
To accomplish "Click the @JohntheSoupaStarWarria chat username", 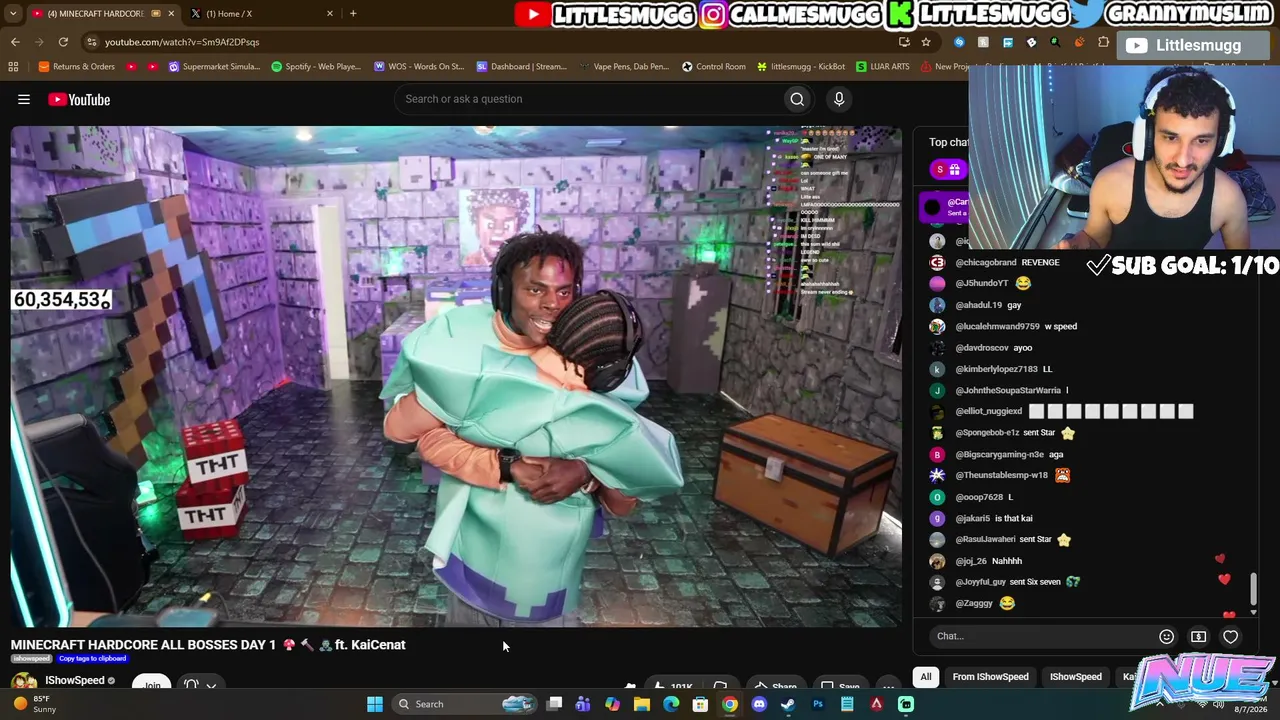I will point(1007,390).
